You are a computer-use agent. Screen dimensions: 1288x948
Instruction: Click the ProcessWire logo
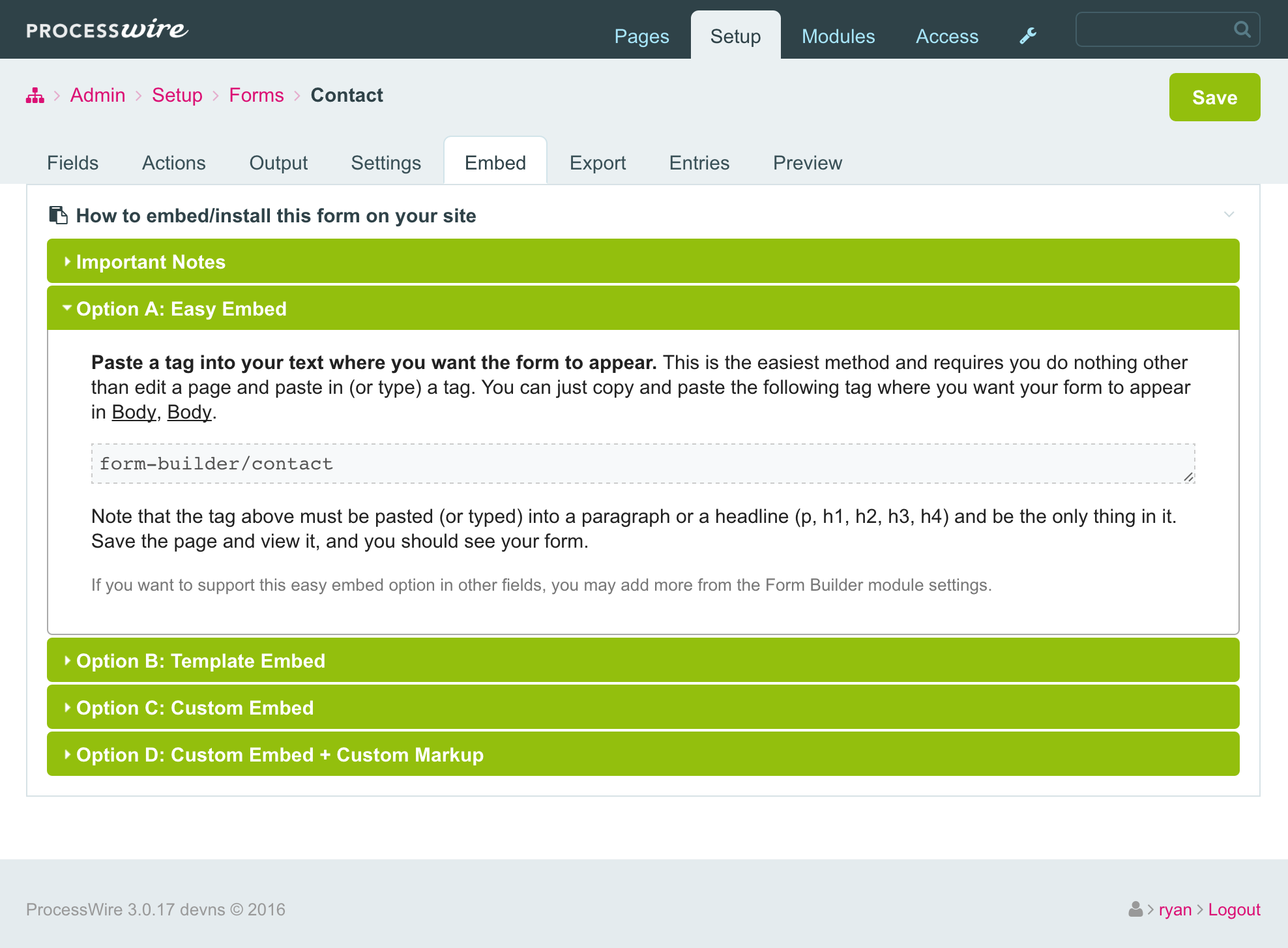[107, 30]
